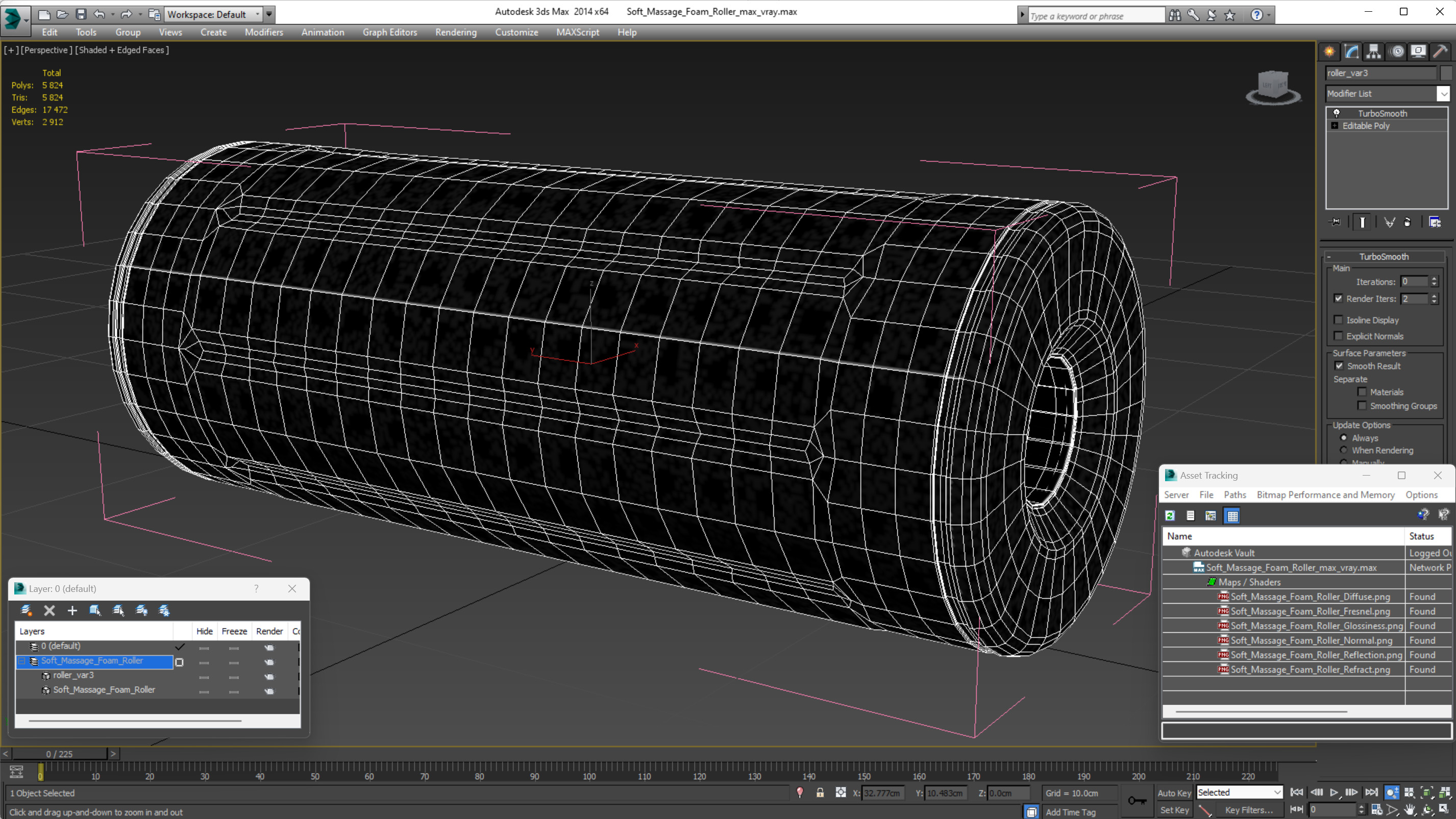This screenshot has height=819, width=1456.
Task: Open the Create command panel tab
Action: [x=1329, y=52]
